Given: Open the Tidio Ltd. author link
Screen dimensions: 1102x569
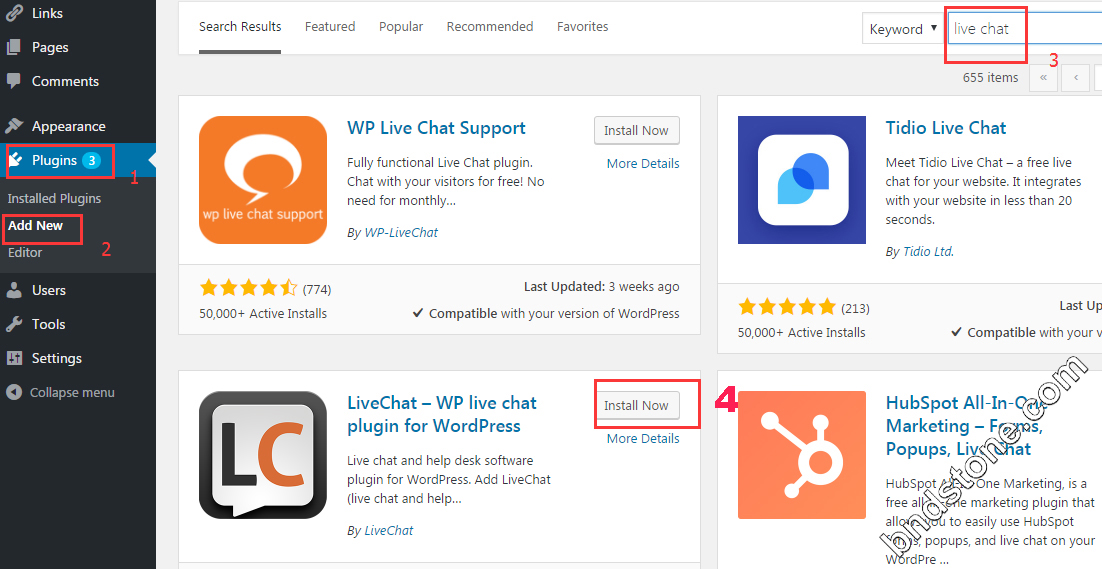Looking at the screenshot, I should [x=928, y=251].
